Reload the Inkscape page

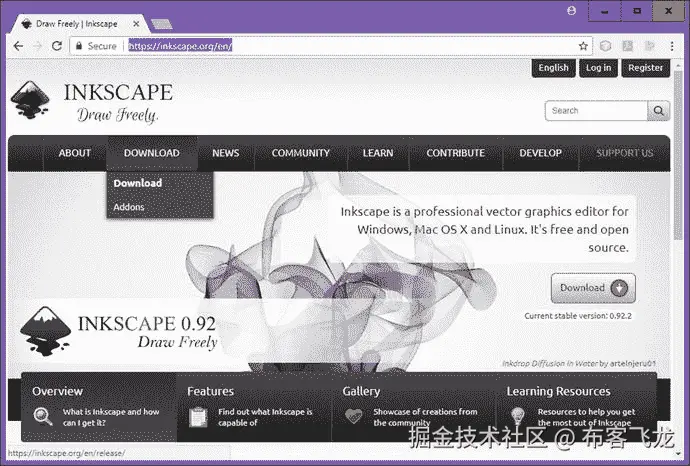coord(57,46)
